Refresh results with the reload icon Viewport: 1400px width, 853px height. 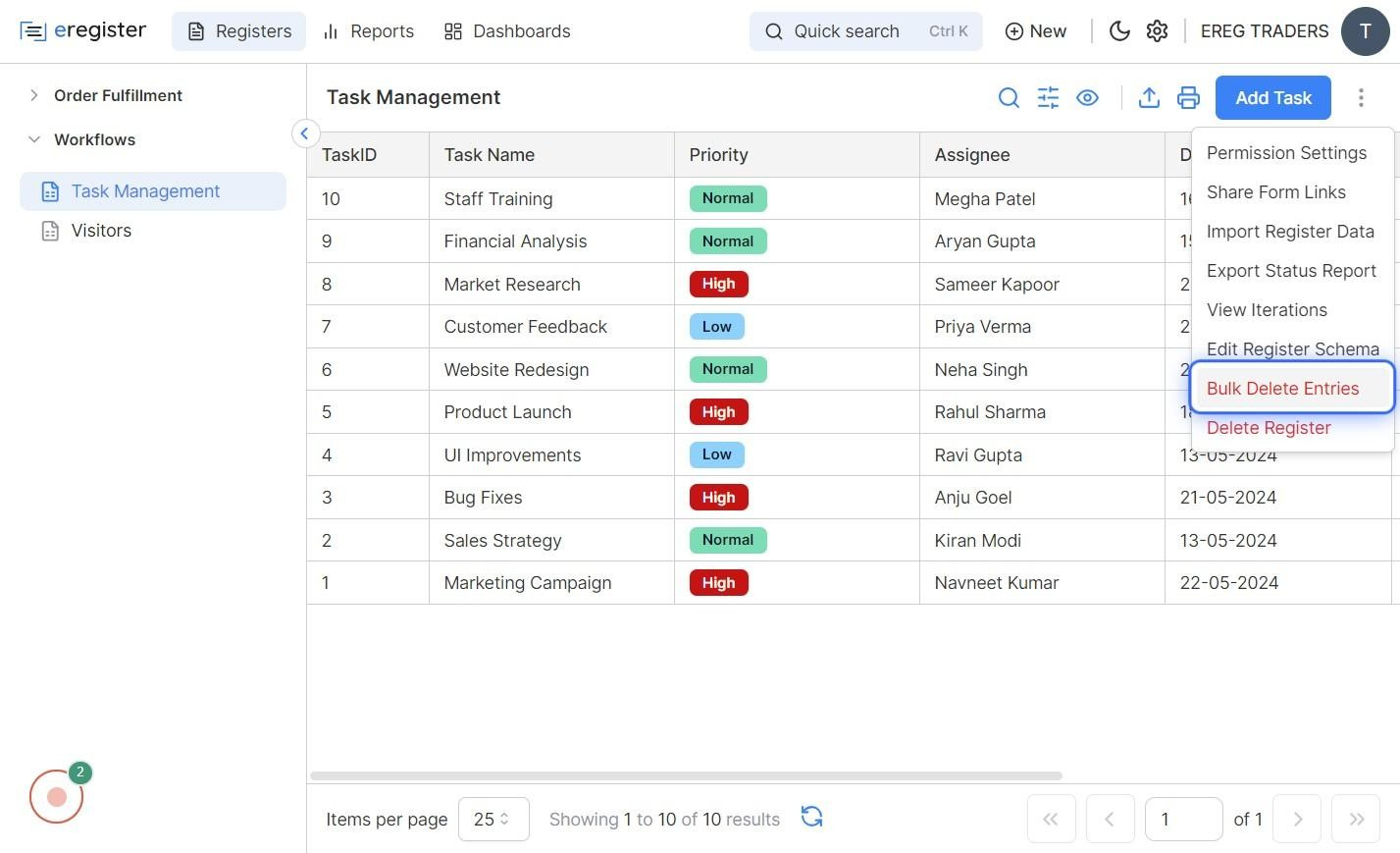(811, 817)
